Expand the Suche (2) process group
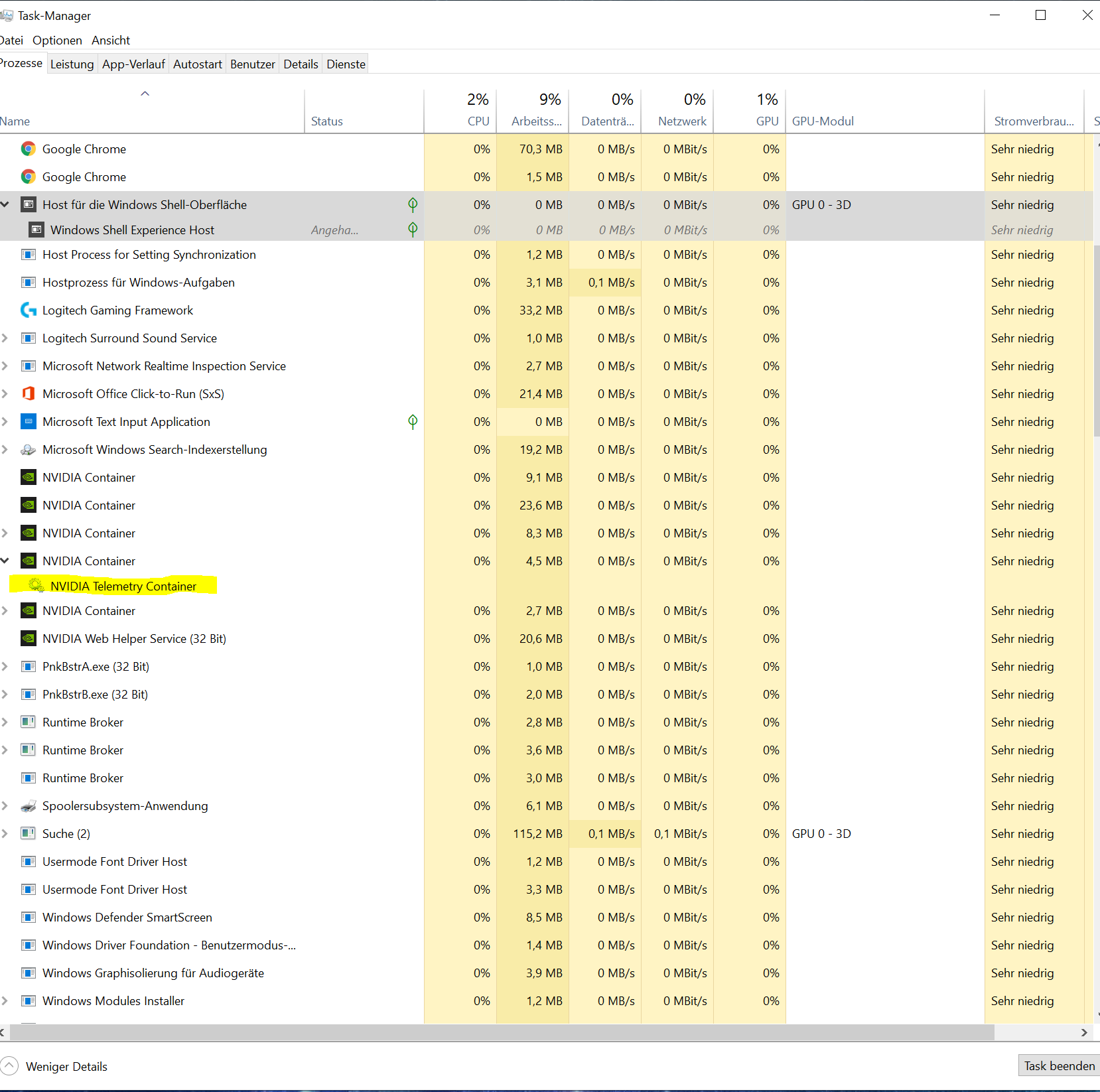The width and height of the screenshot is (1100, 1092). 5,833
